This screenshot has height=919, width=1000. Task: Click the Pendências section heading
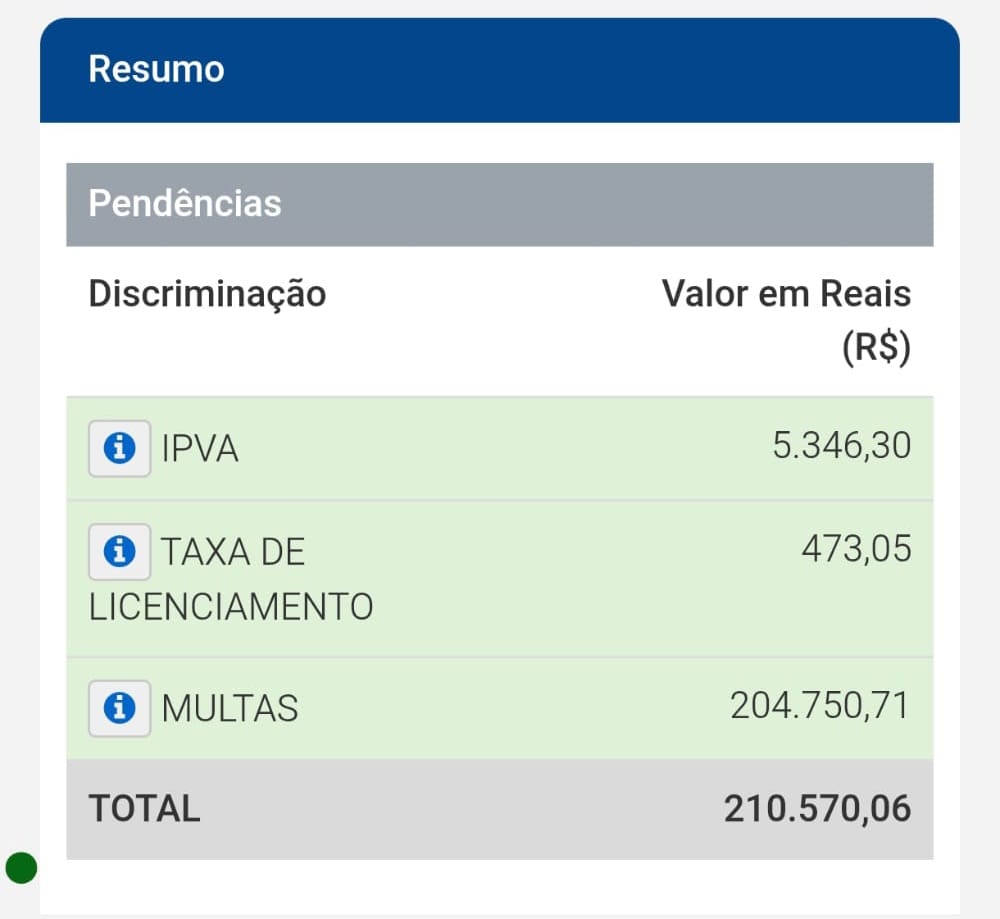coord(185,203)
